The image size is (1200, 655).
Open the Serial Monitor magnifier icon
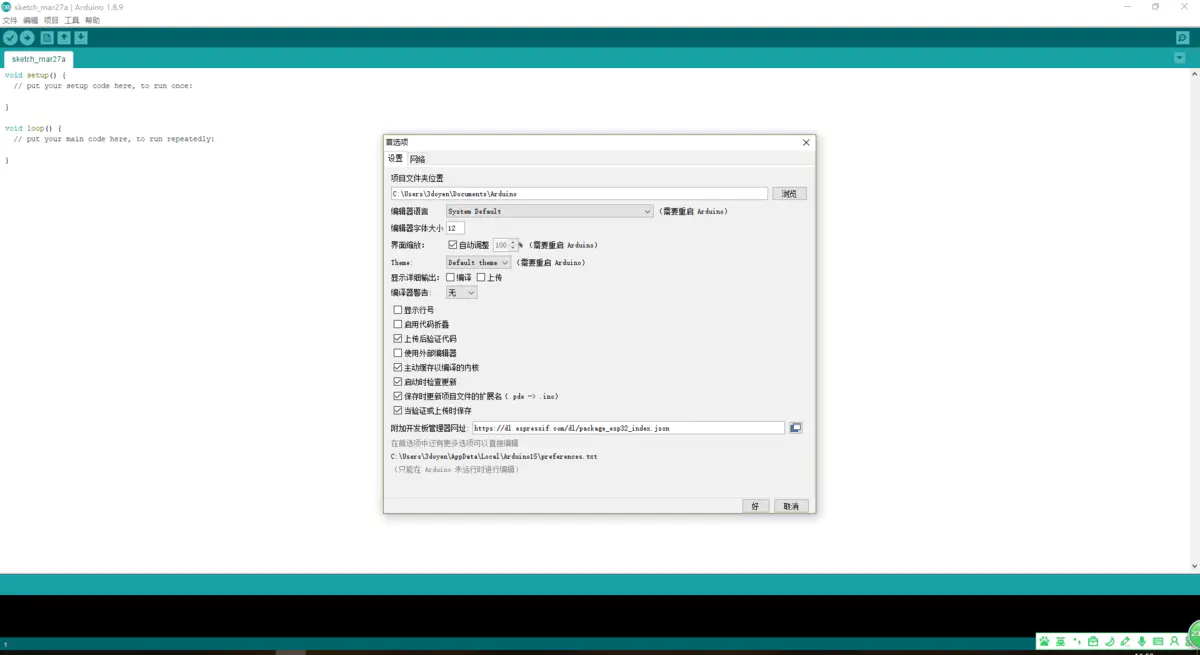pyautogui.click(x=1183, y=38)
